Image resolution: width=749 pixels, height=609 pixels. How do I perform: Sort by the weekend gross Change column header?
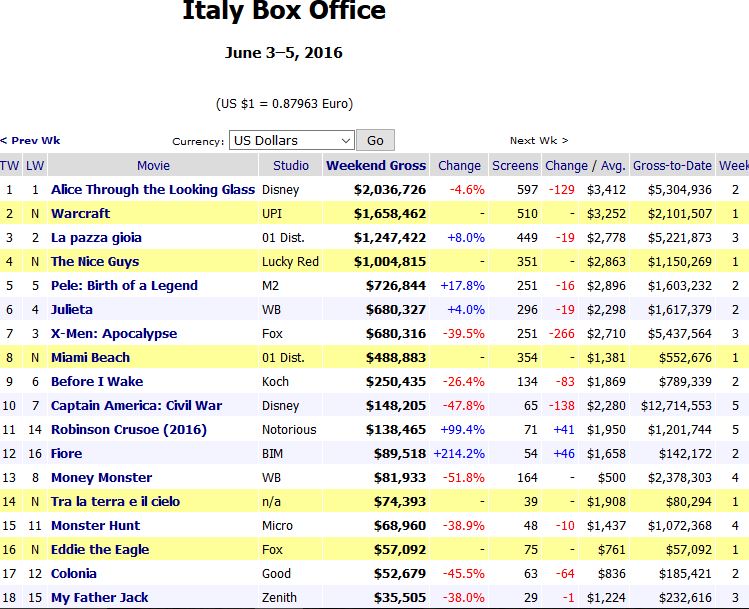[459, 166]
